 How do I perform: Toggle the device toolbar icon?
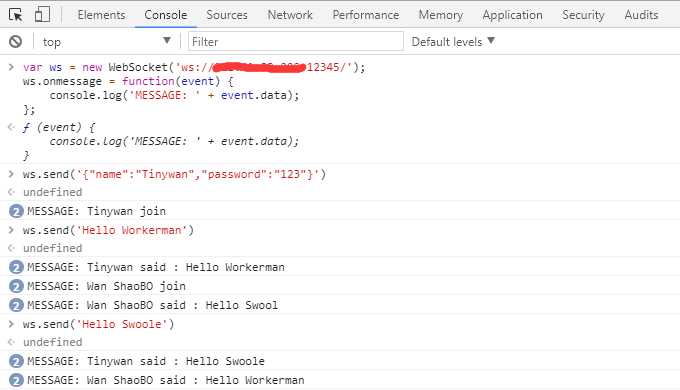click(42, 14)
